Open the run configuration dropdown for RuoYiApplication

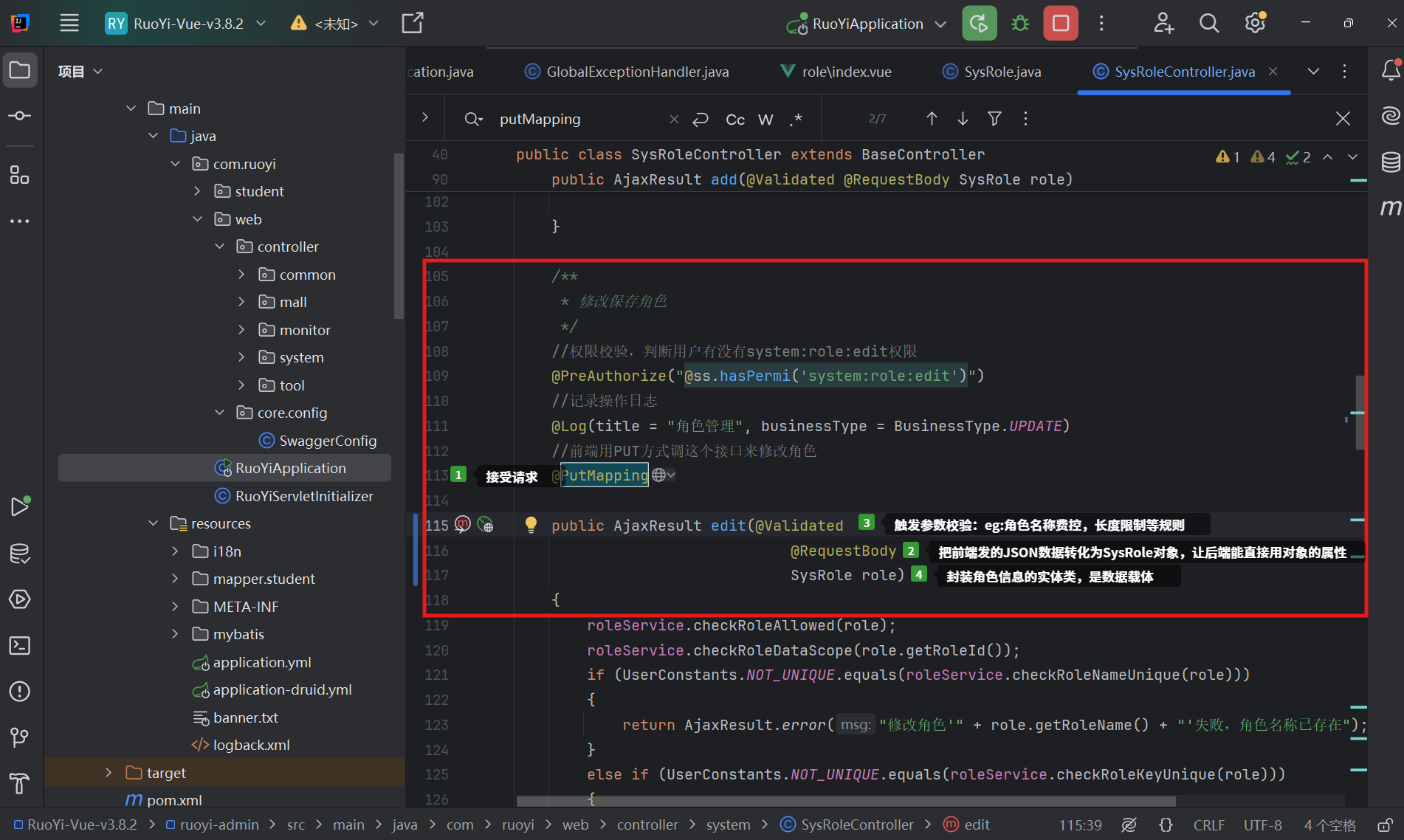[x=867, y=23]
